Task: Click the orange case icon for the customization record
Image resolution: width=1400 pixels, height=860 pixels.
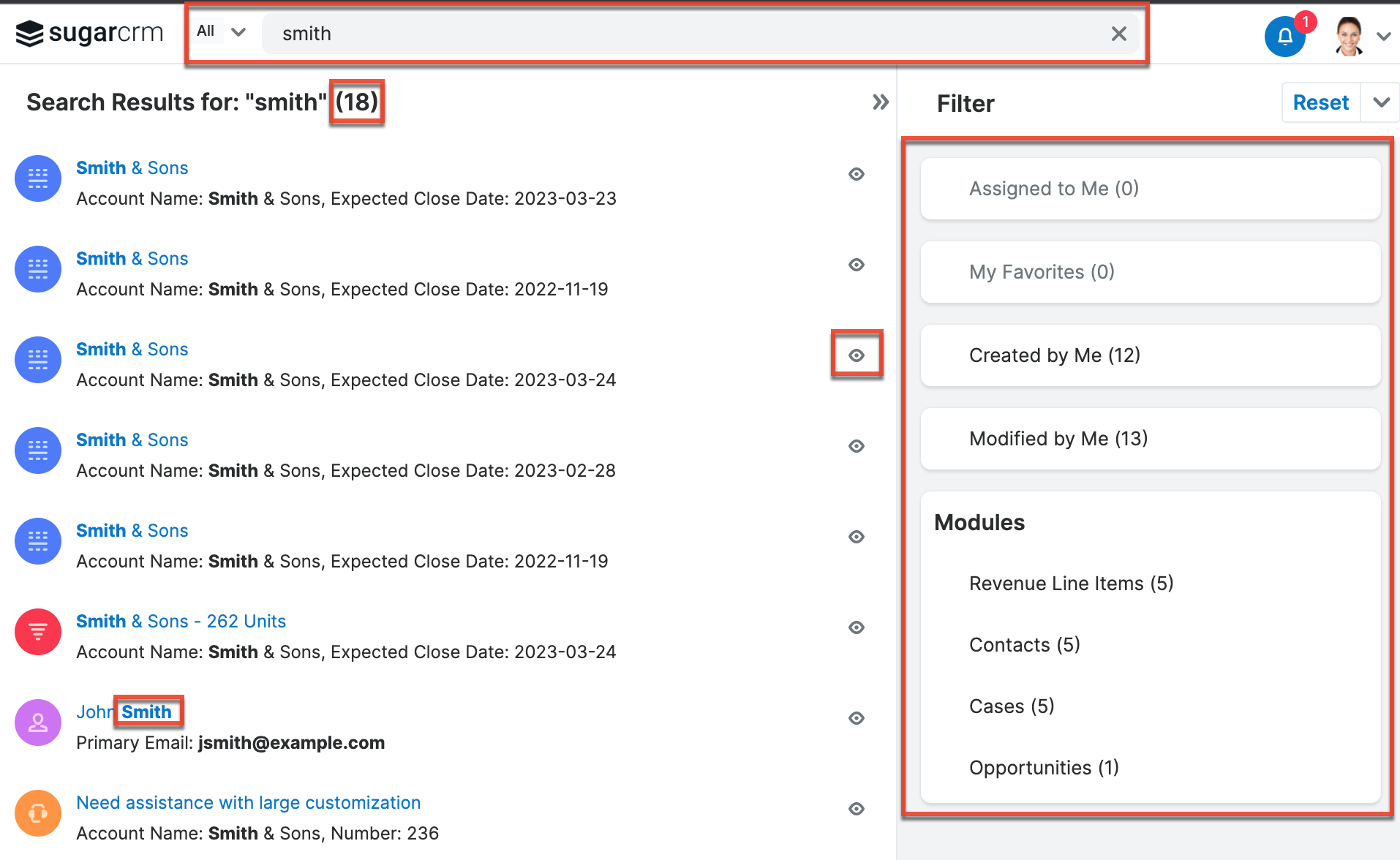Action: 37,812
